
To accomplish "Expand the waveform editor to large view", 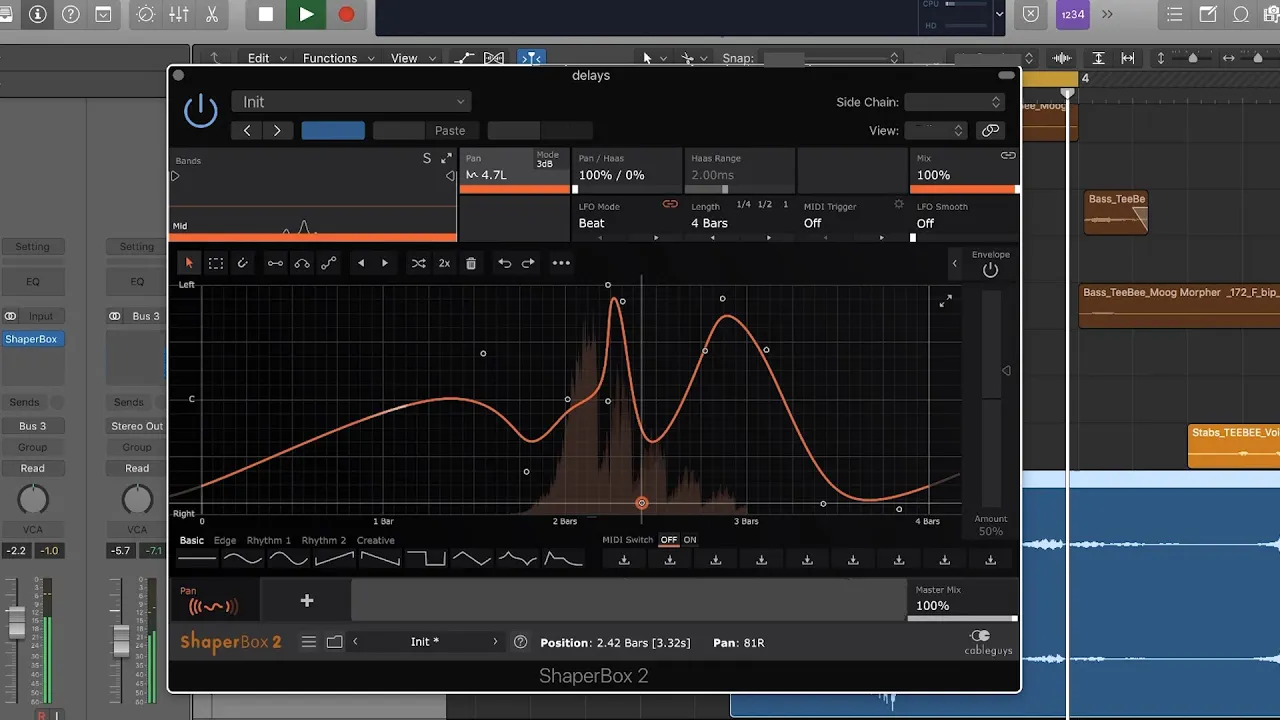I will click(x=945, y=300).
